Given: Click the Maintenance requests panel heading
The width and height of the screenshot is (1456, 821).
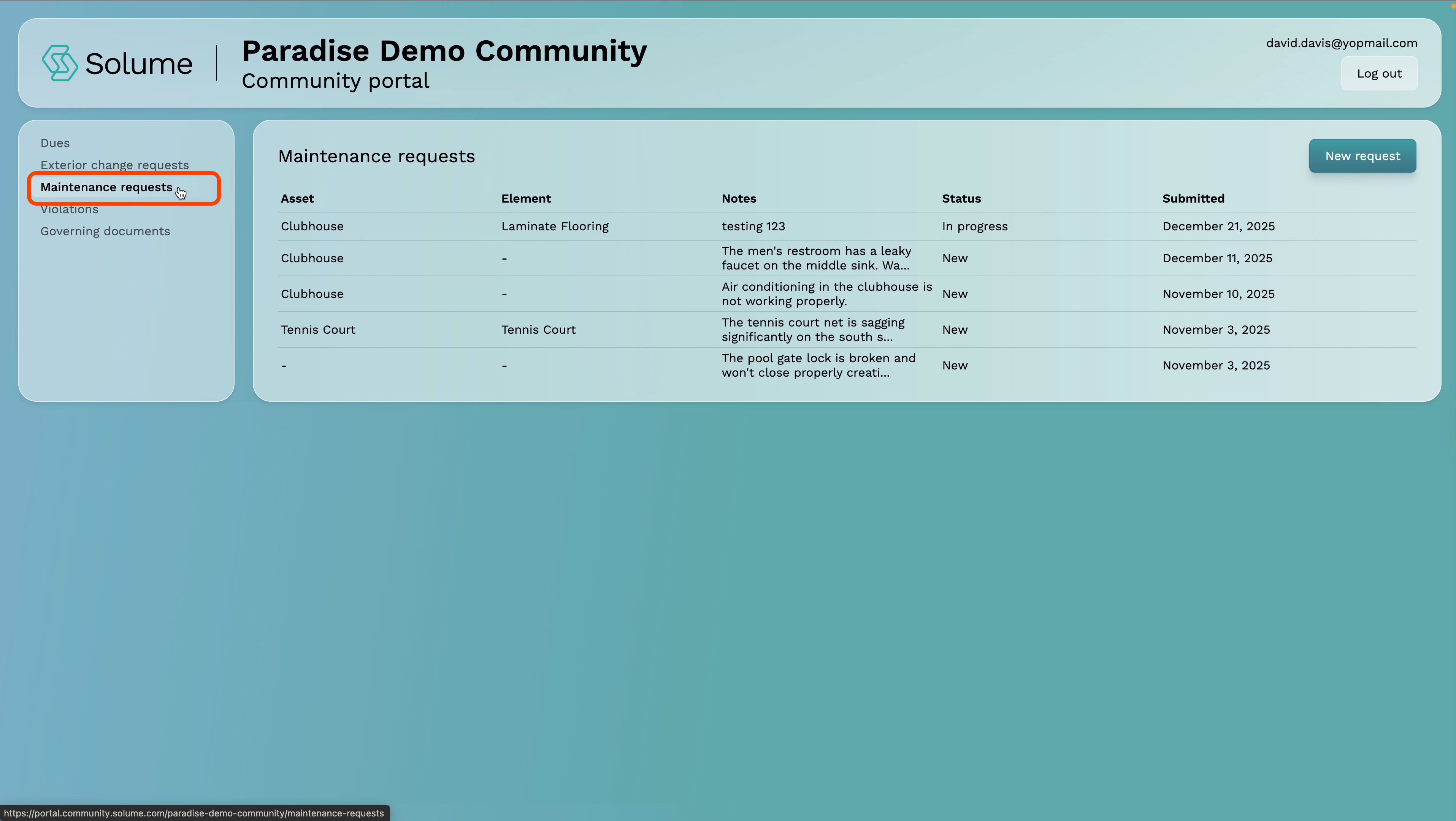Looking at the screenshot, I should coord(376,156).
